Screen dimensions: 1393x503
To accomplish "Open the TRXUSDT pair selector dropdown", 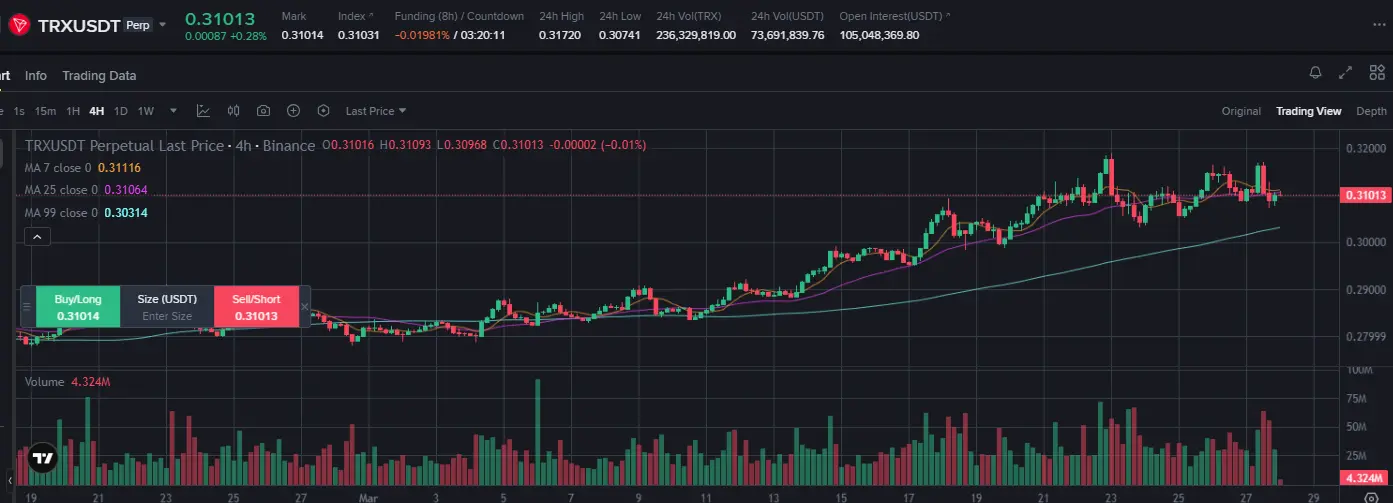I will tap(163, 25).
